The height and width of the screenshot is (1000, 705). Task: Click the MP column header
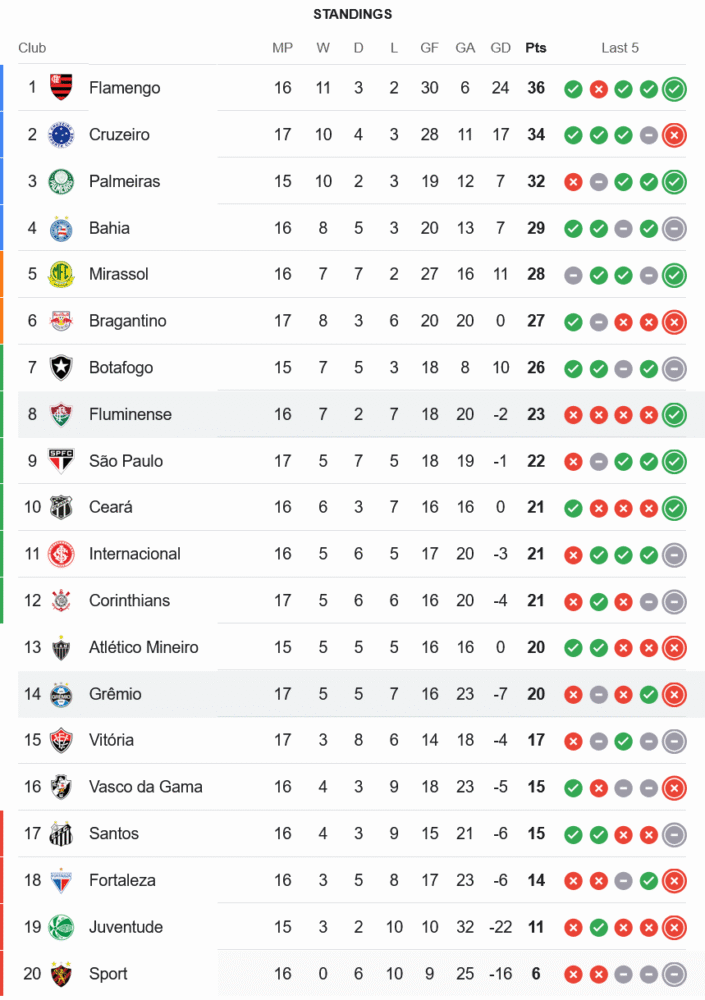point(283,48)
